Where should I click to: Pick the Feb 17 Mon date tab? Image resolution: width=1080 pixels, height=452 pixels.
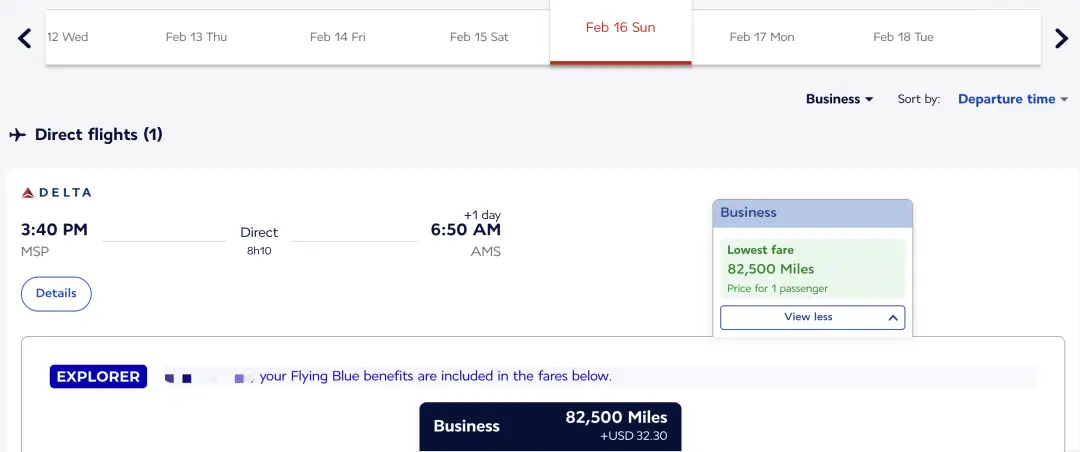(x=762, y=37)
